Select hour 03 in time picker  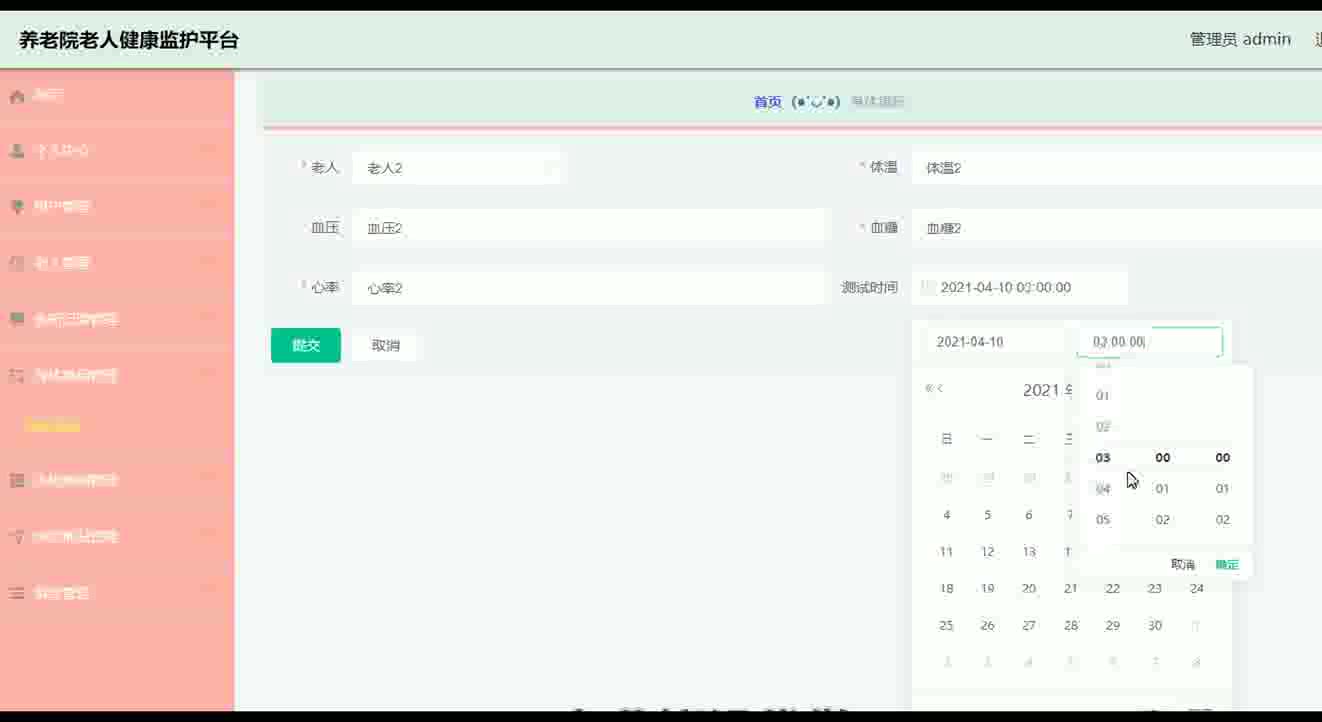[x=1103, y=458]
